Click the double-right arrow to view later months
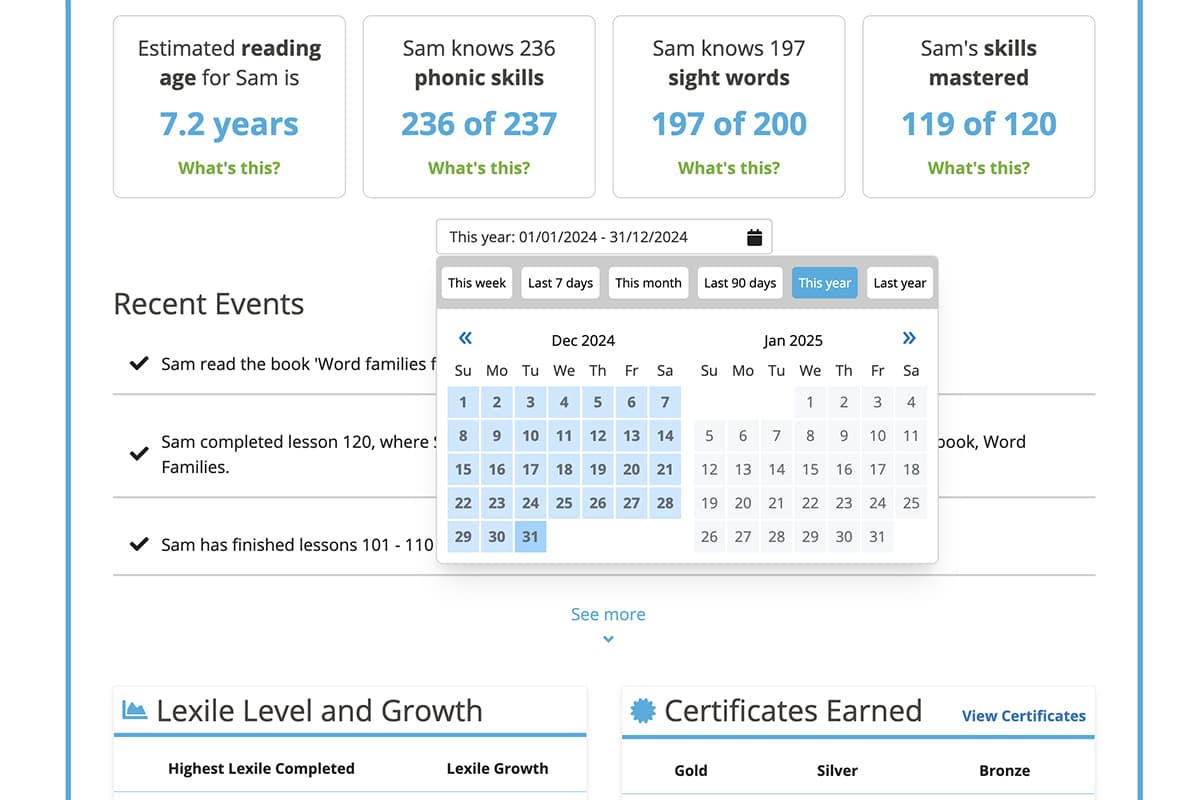Screen dimensions: 1200x800 pyautogui.click(x=909, y=338)
